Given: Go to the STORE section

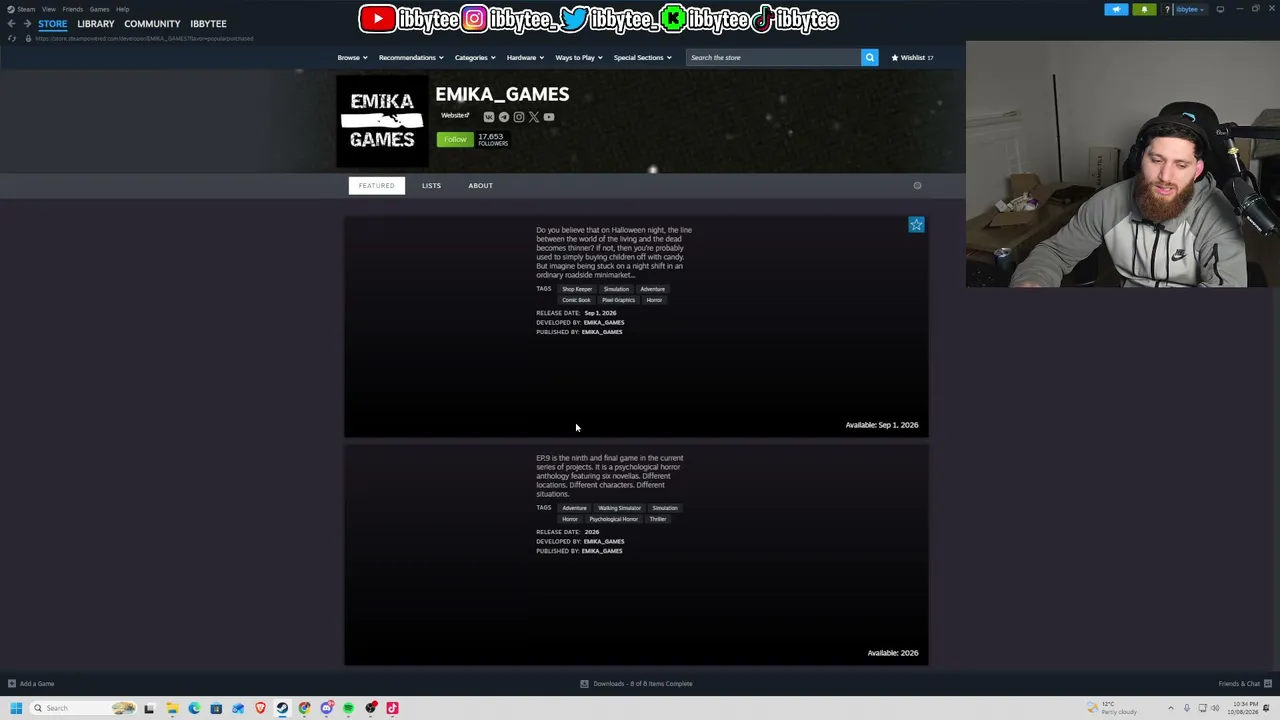Looking at the screenshot, I should pyautogui.click(x=52, y=24).
